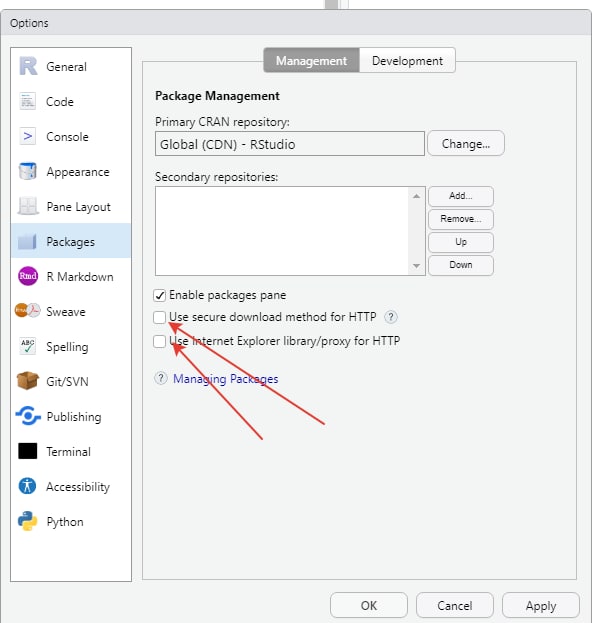Open Pane Layout settings
The image size is (592, 623).
point(71,206)
